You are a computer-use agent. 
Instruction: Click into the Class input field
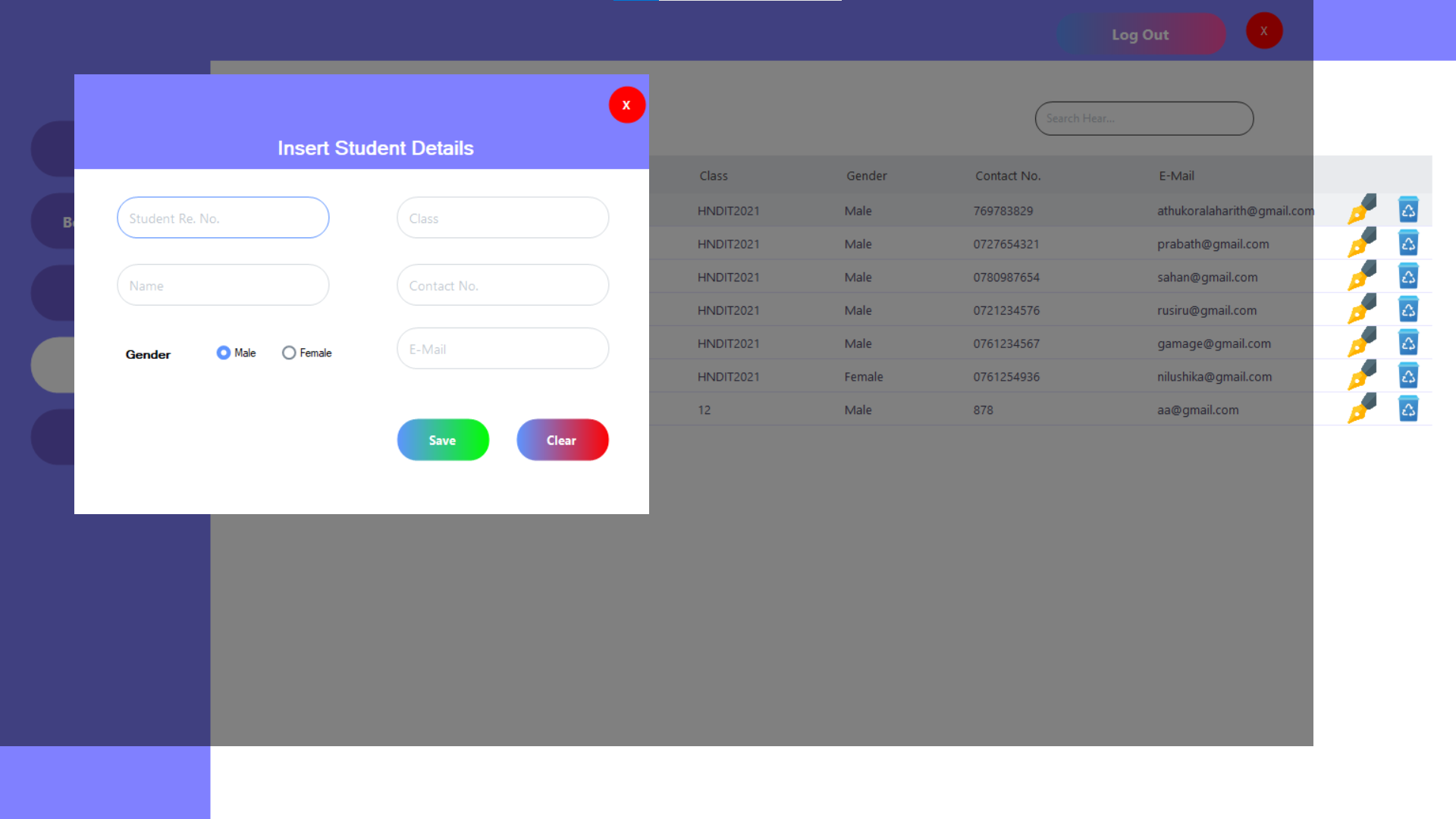(x=503, y=218)
